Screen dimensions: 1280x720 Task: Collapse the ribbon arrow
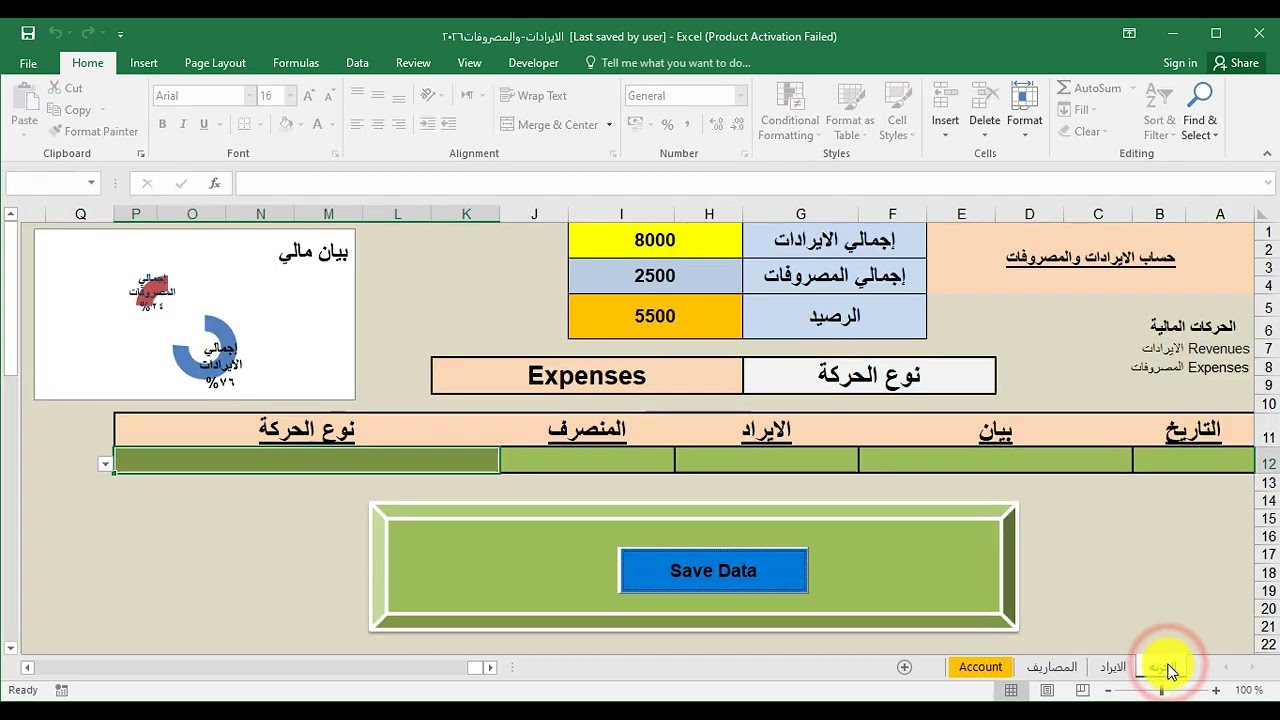click(1268, 154)
